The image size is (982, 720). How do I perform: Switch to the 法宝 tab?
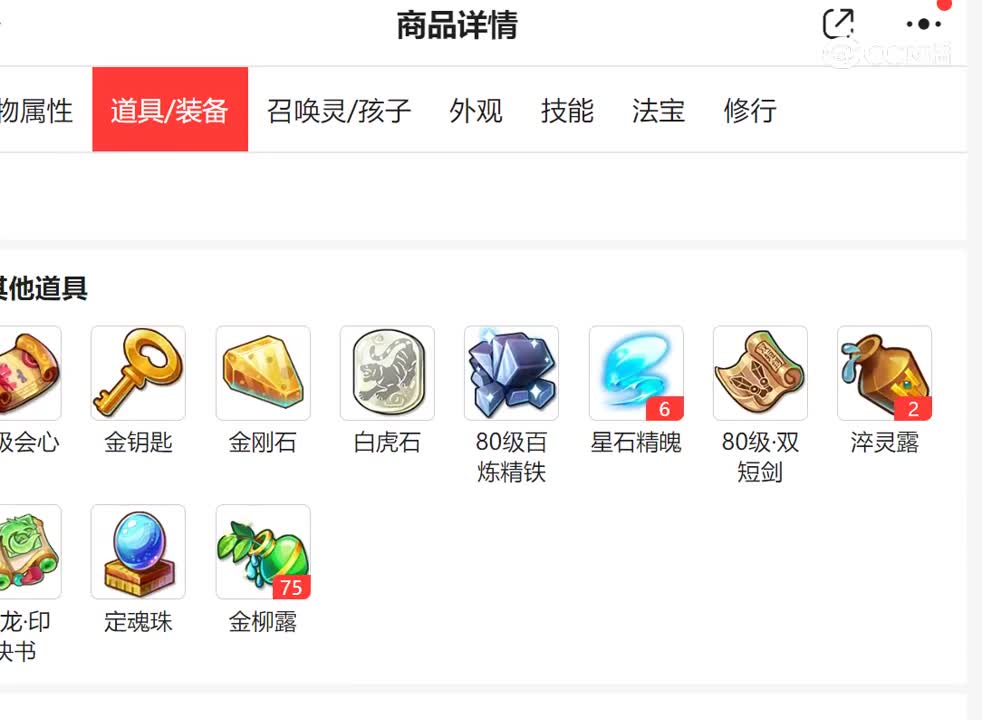(658, 111)
